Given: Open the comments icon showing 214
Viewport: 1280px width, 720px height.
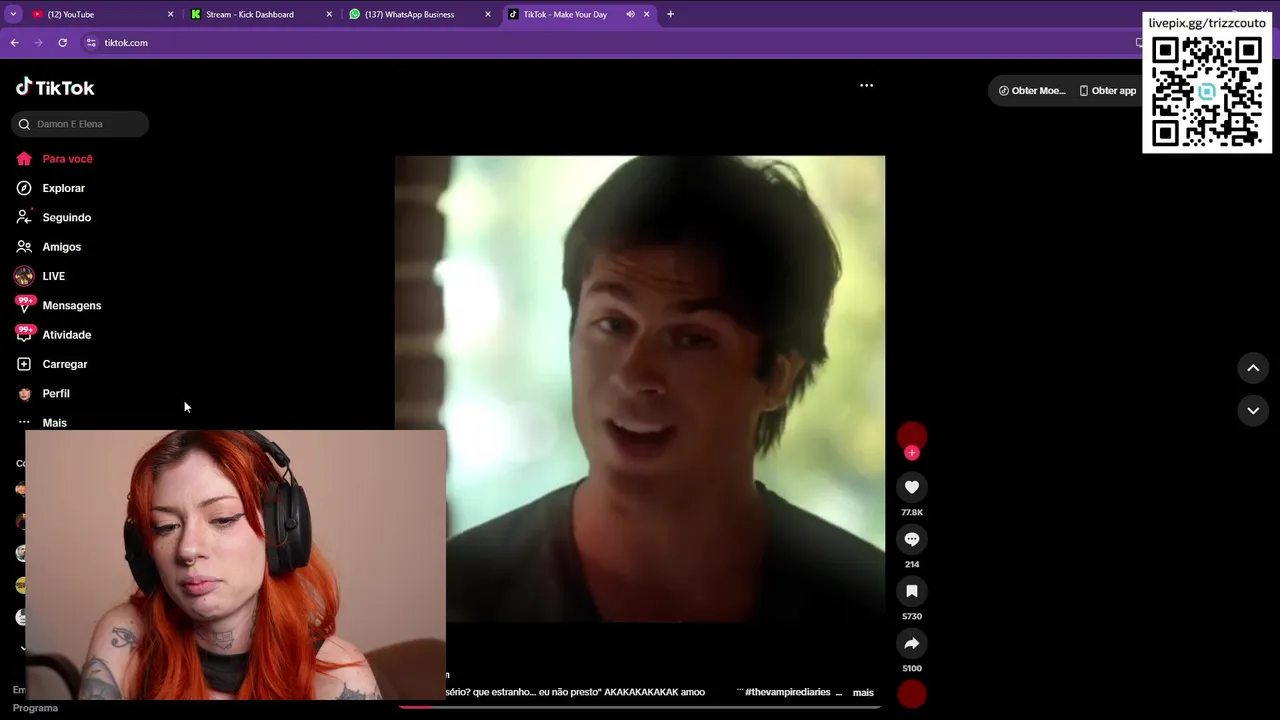Looking at the screenshot, I should (x=912, y=539).
